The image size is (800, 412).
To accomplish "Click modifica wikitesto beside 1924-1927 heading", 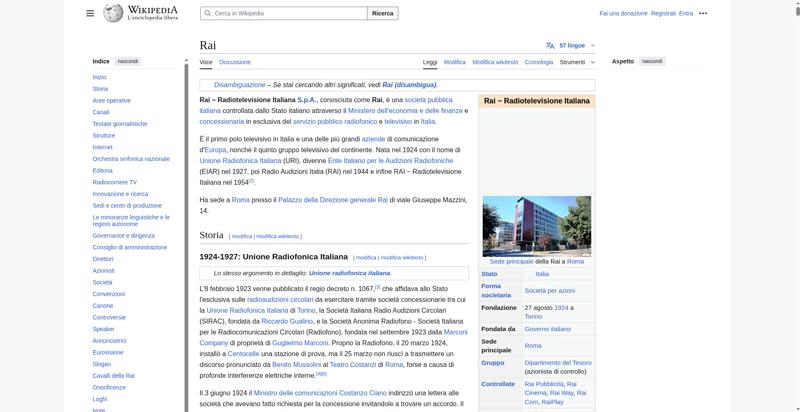I will [x=402, y=258].
